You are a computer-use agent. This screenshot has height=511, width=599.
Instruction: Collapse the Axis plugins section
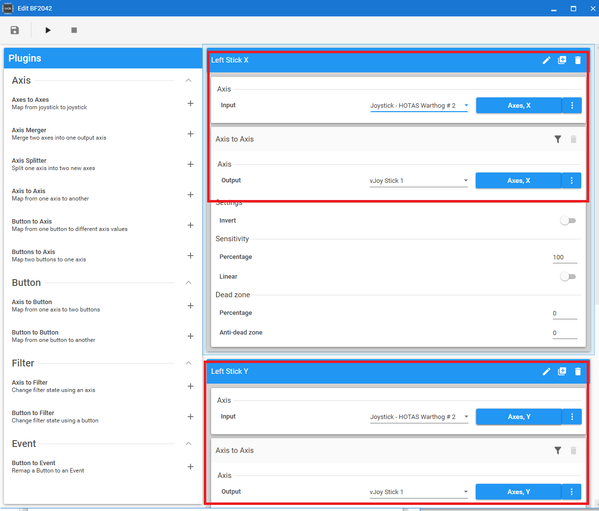tap(188, 80)
